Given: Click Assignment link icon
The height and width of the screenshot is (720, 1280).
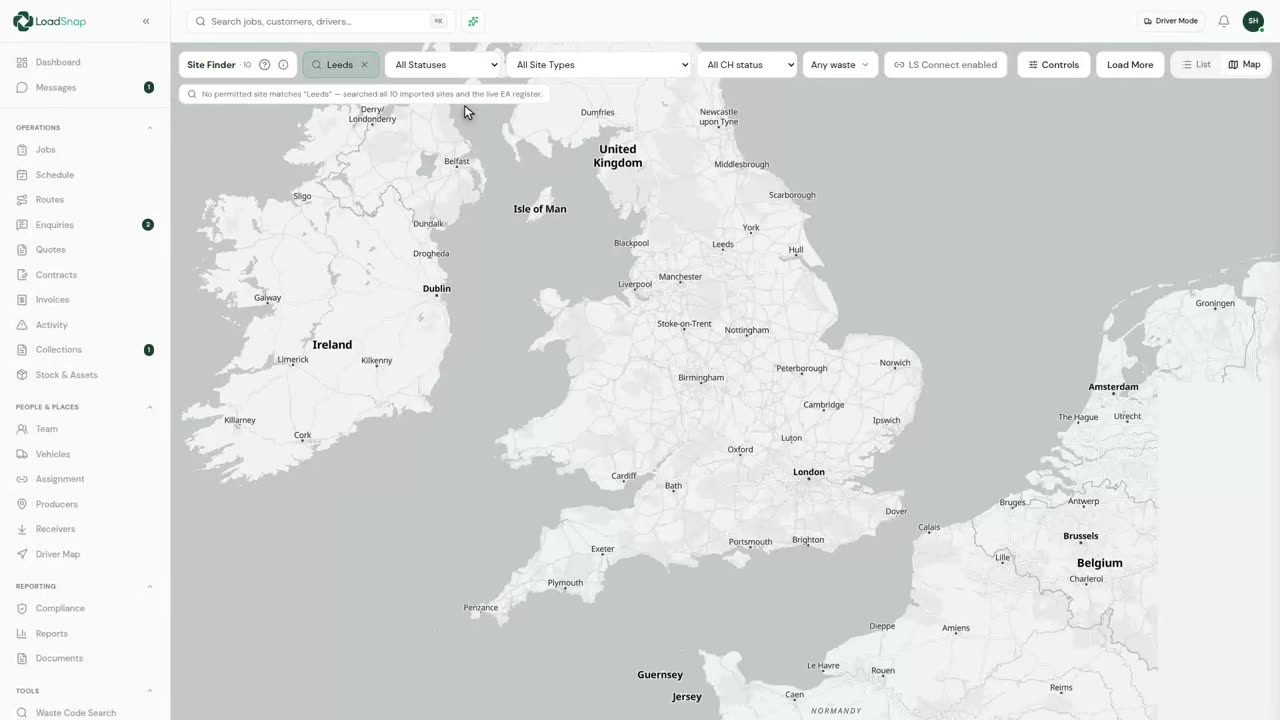Looking at the screenshot, I should (22, 479).
